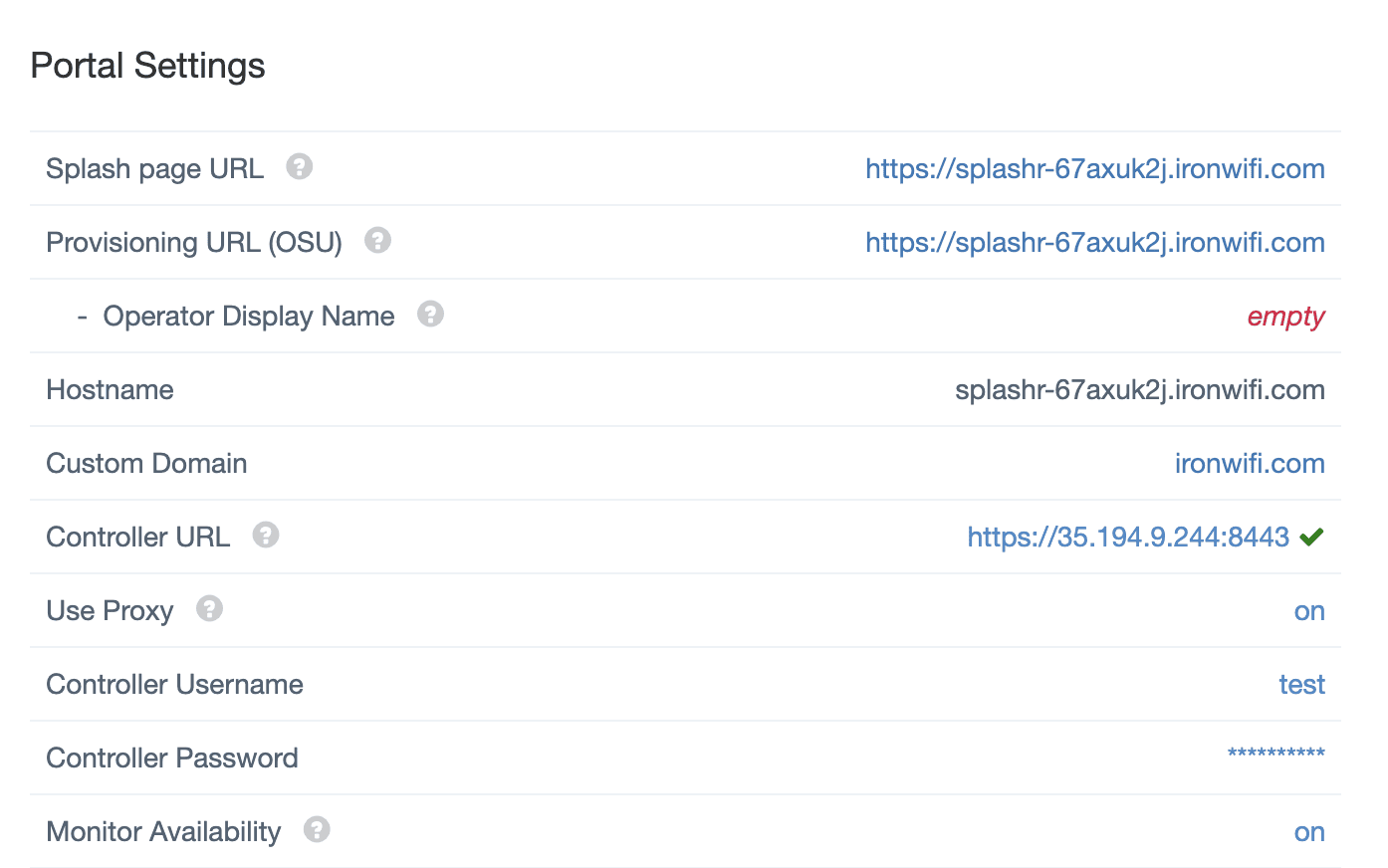Click the Controller Password label

coord(172,759)
